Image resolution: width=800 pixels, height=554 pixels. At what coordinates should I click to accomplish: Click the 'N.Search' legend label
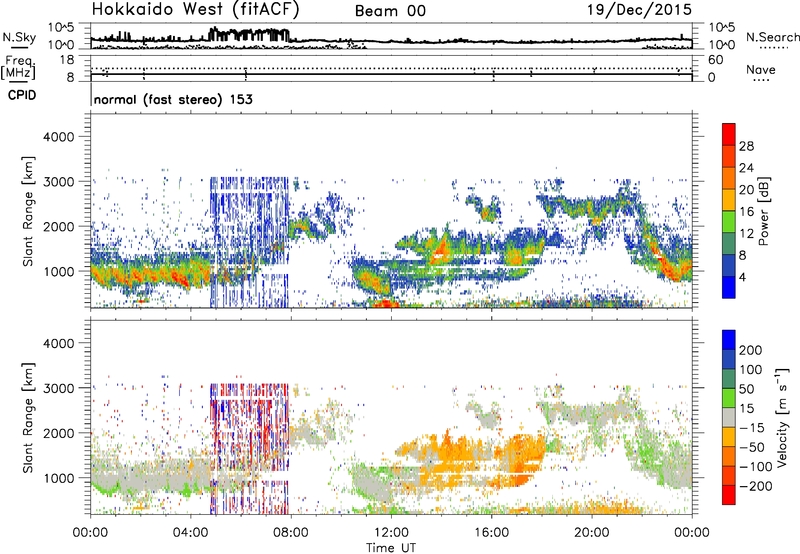(x=772, y=37)
